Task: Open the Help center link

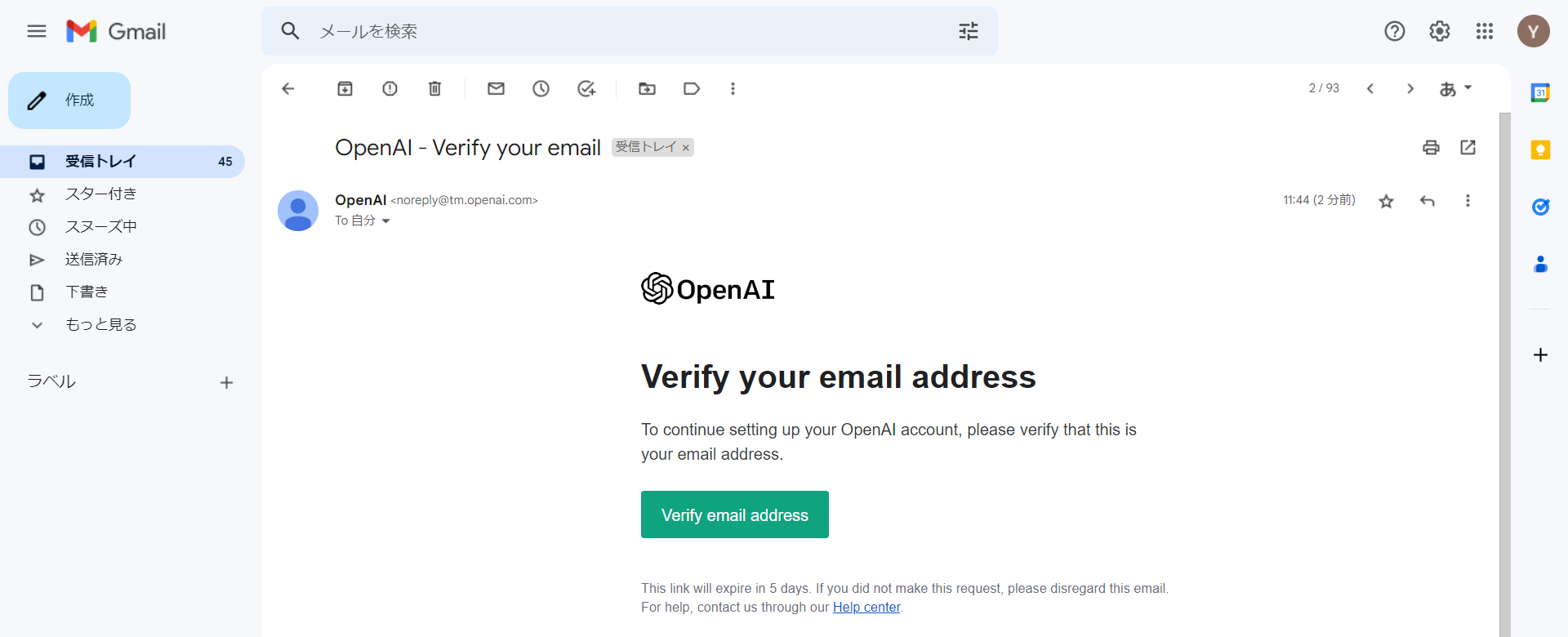Action: pyautogui.click(x=866, y=608)
